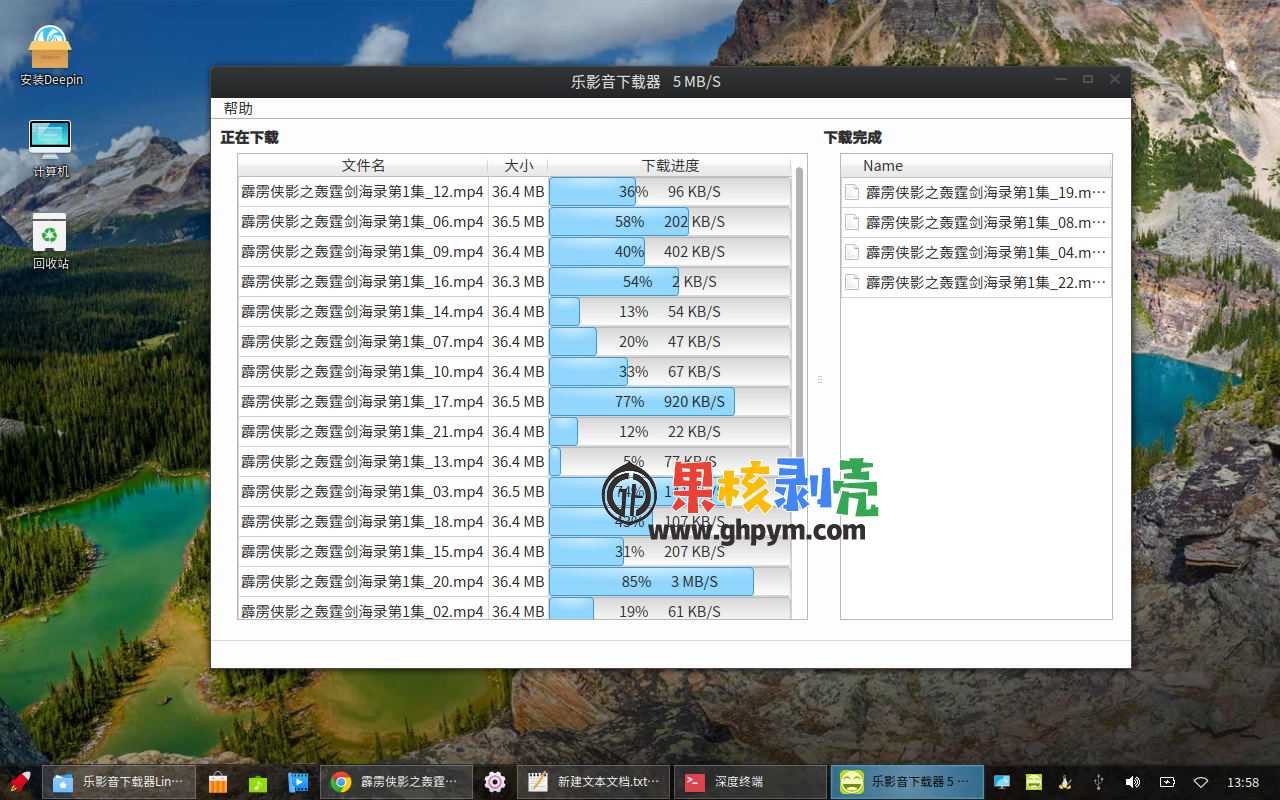Viewport: 1280px width, 800px height.
Task: Open the 安装Deepin desktop icon
Action: click(50, 55)
